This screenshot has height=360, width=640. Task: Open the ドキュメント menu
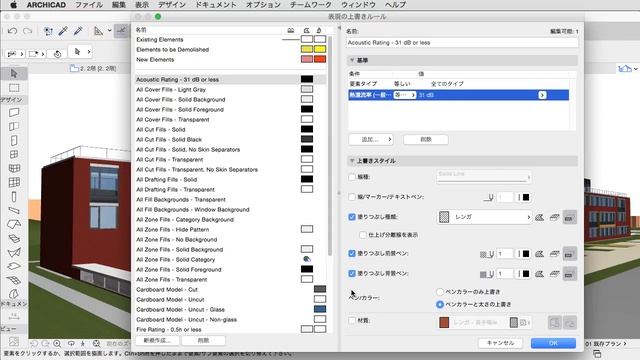click(x=216, y=5)
